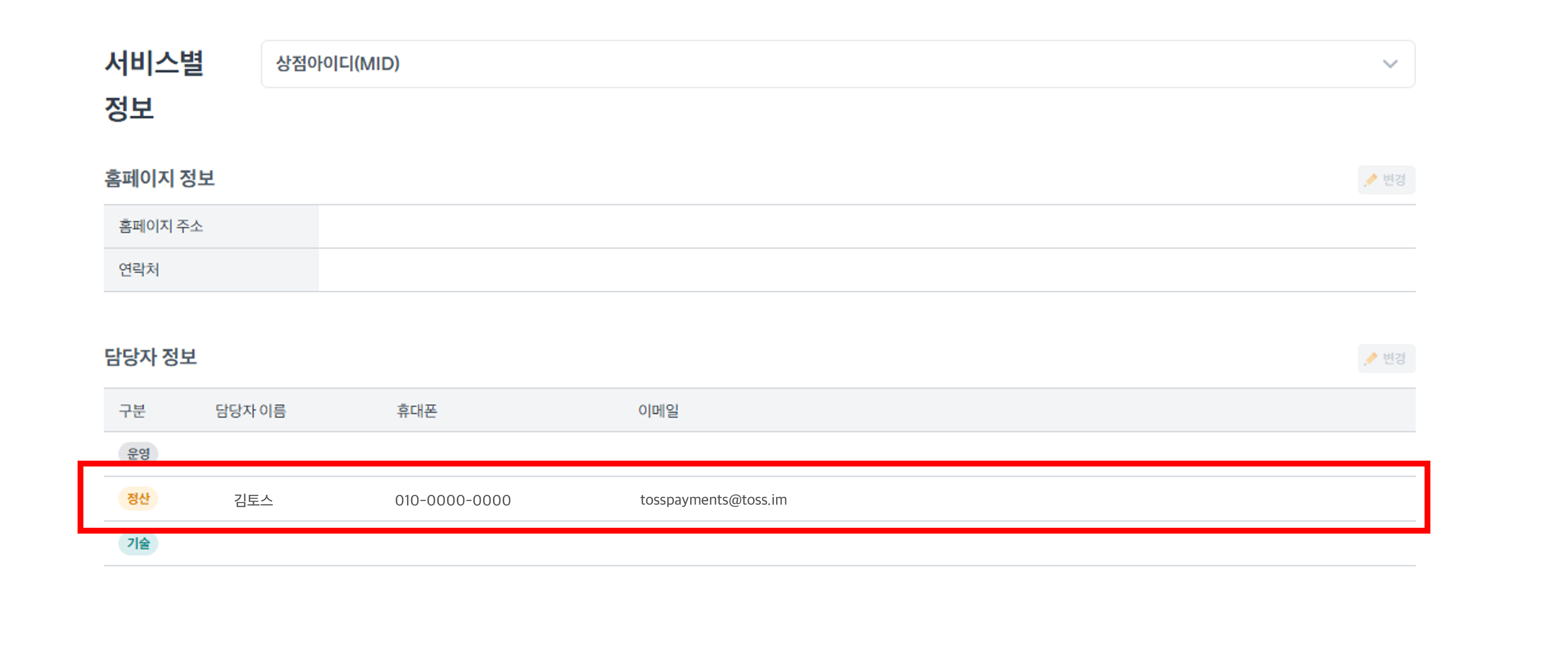Click the 구분 column header
This screenshot has width=1568, height=652.
[132, 411]
